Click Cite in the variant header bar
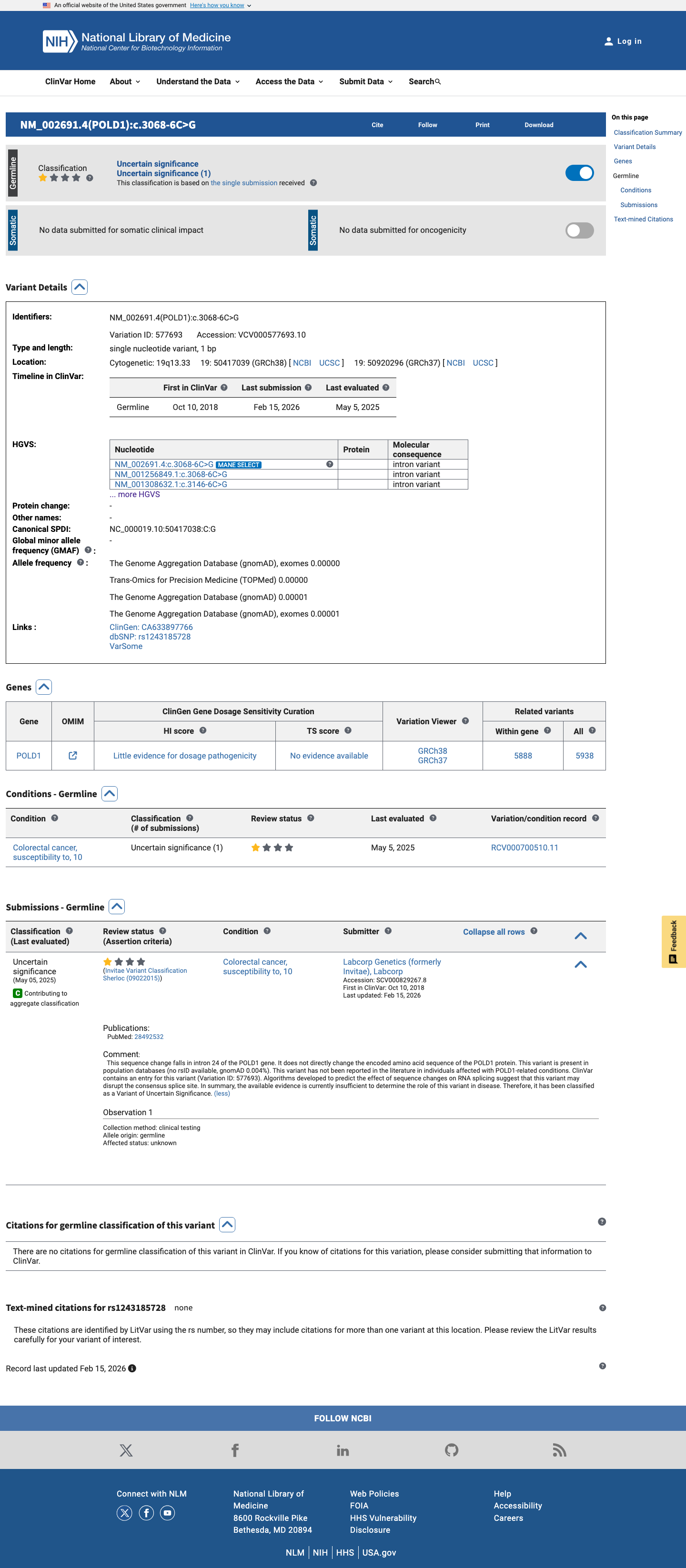 pos(378,125)
